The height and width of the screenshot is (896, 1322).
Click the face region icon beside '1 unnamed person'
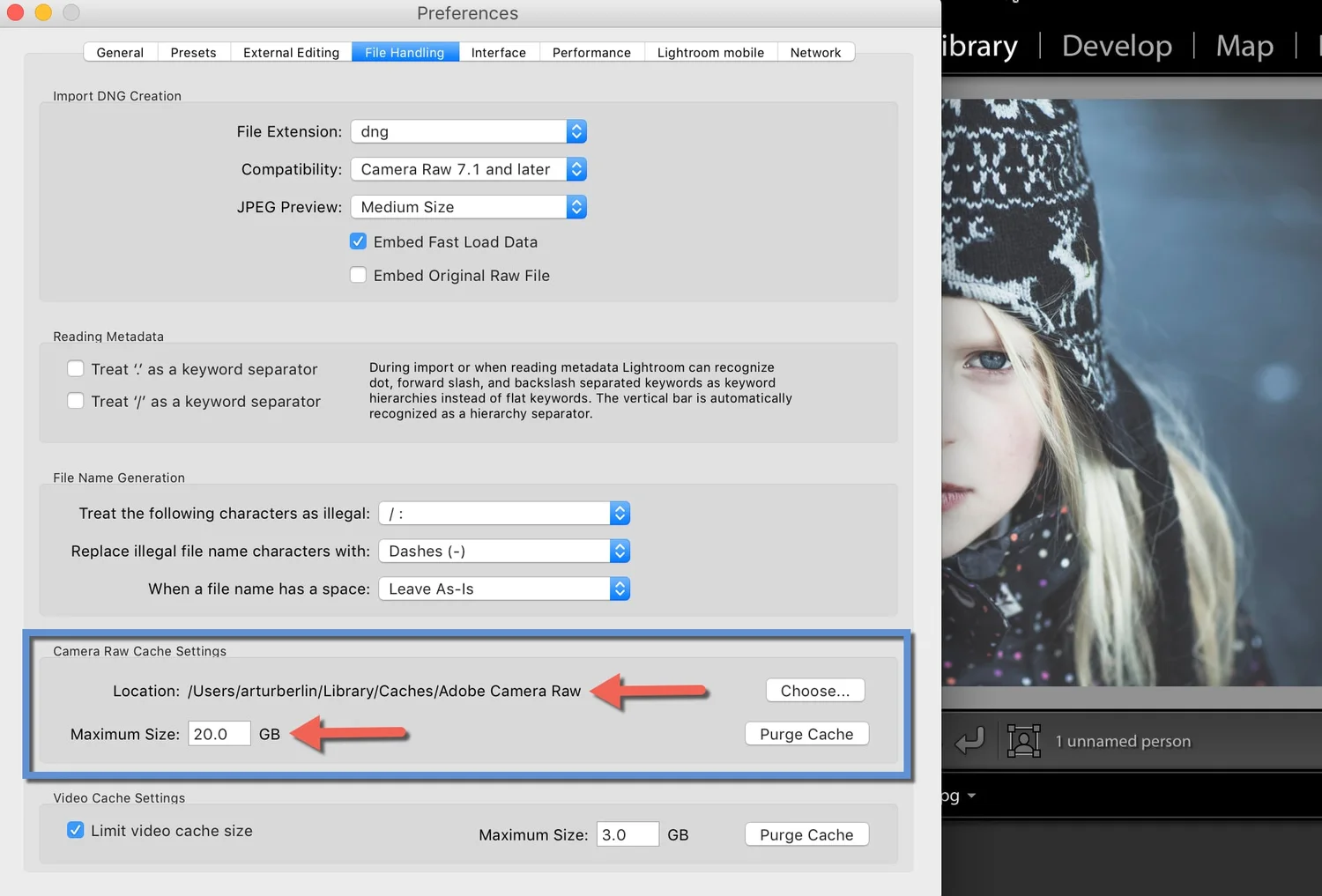pyautogui.click(x=1023, y=741)
